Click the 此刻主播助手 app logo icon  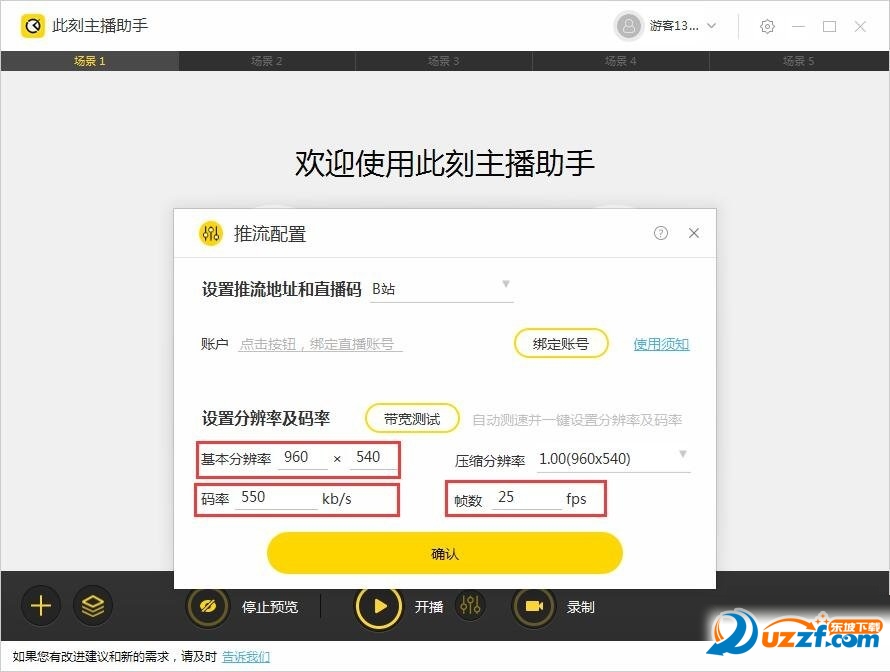click(32, 26)
